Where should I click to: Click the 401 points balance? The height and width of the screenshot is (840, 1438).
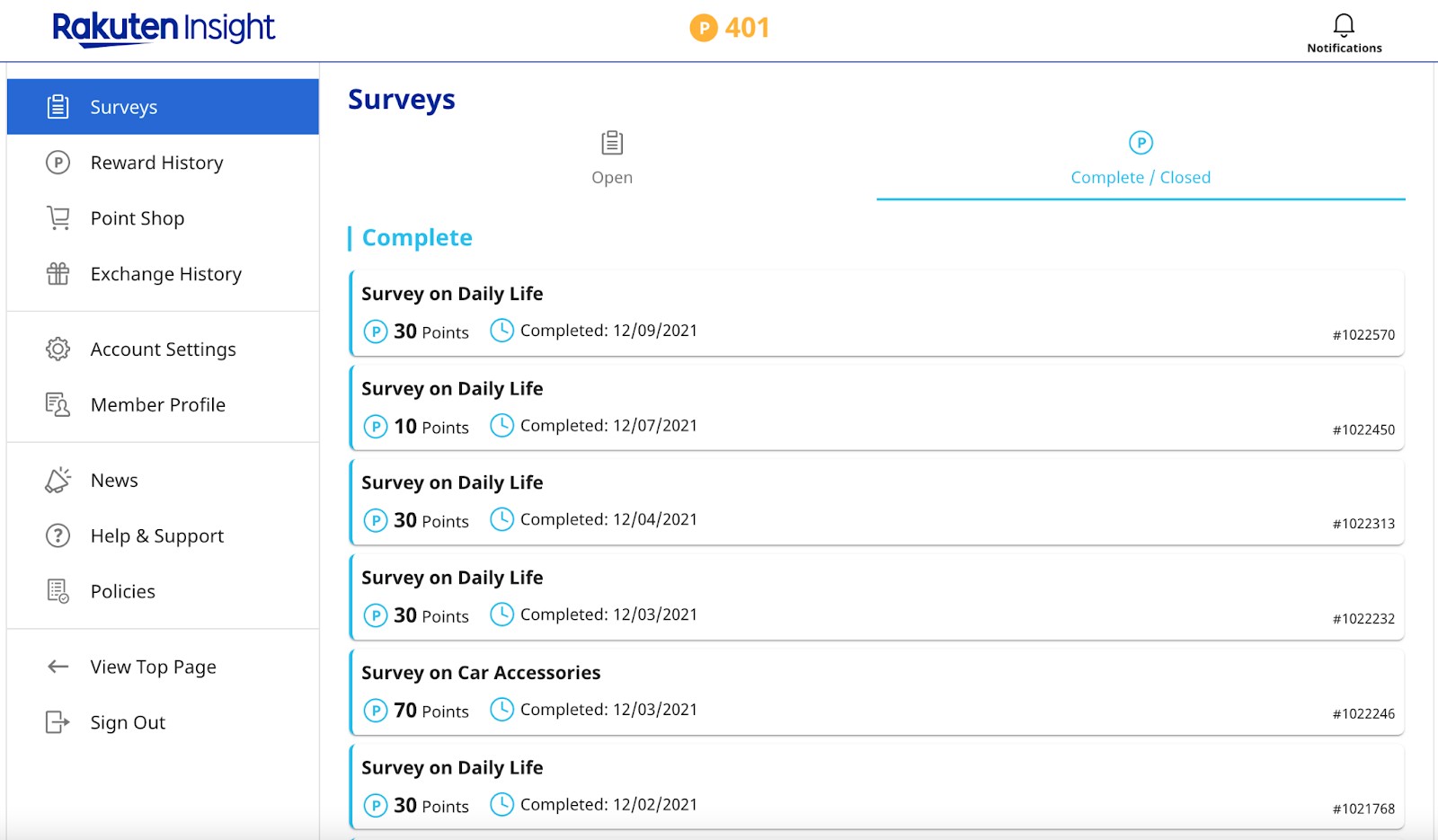coord(747,28)
